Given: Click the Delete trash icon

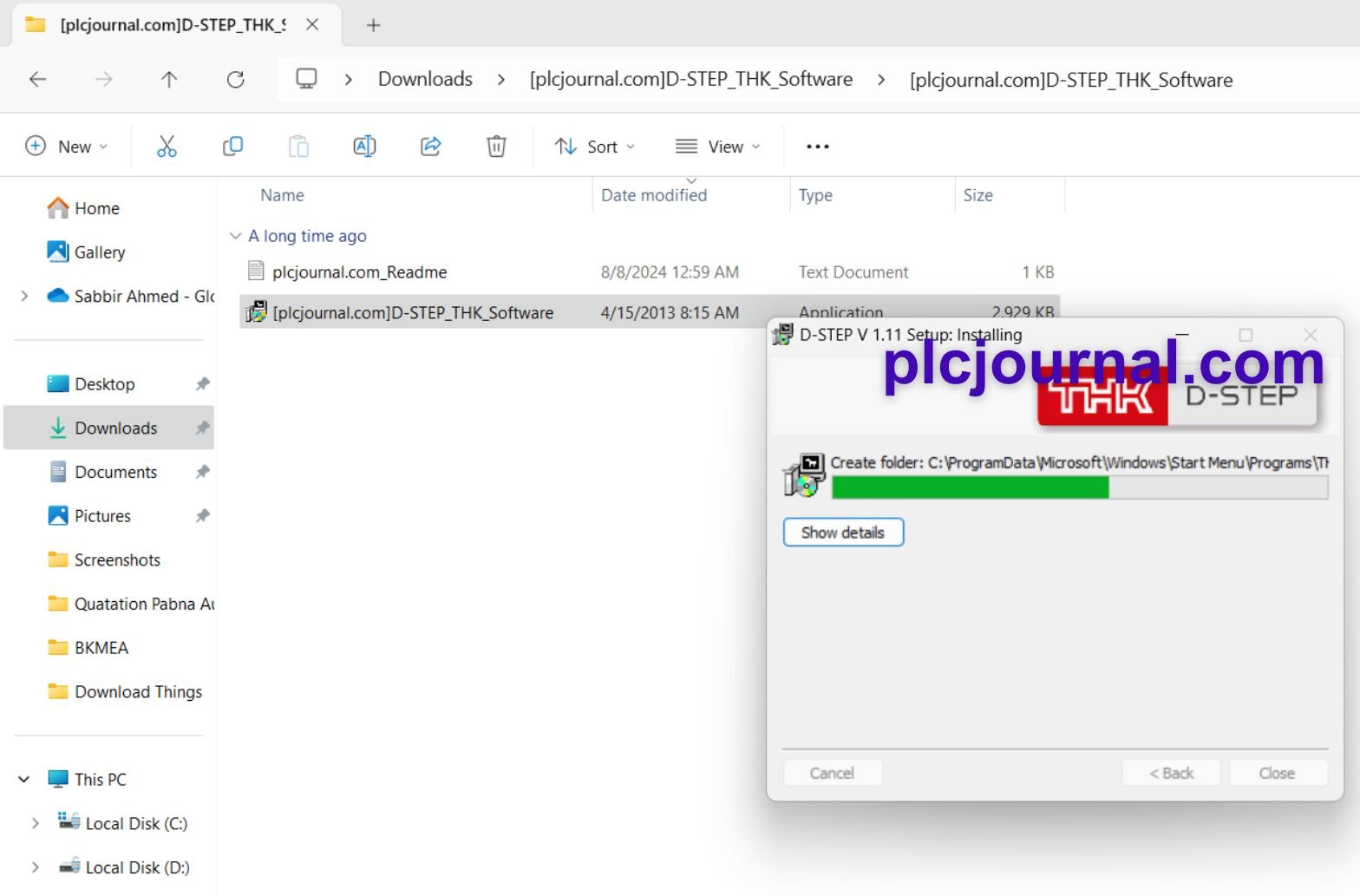Looking at the screenshot, I should 496,147.
